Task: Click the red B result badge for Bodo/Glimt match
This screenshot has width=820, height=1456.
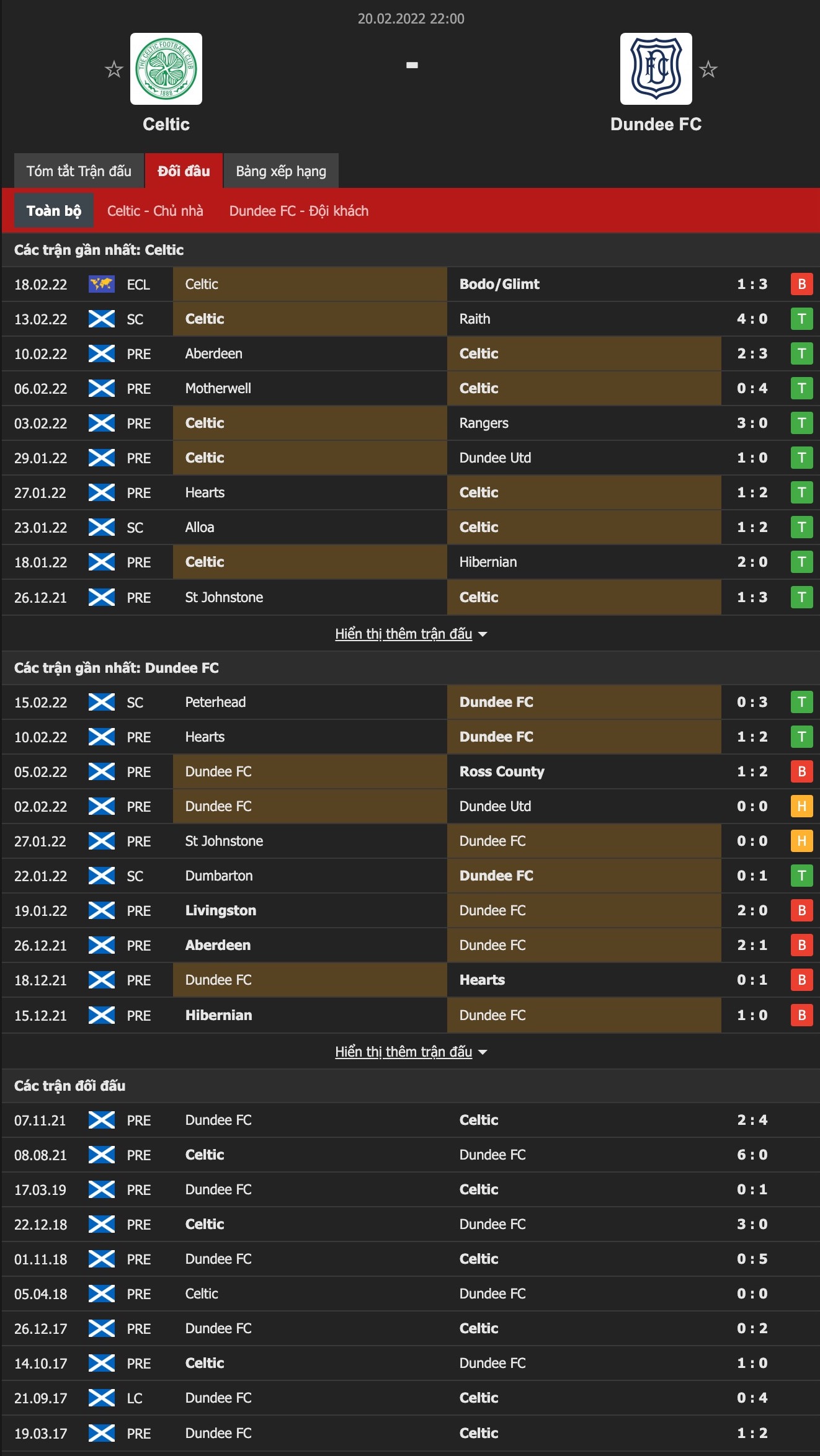Action: pyautogui.click(x=801, y=284)
